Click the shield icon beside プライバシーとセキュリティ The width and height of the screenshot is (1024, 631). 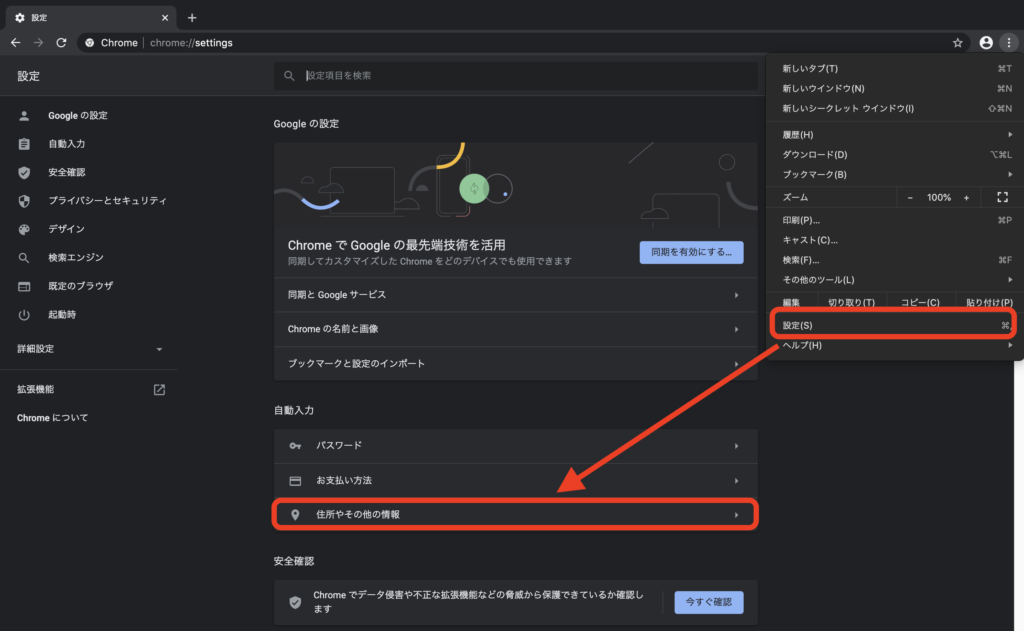pyautogui.click(x=24, y=201)
